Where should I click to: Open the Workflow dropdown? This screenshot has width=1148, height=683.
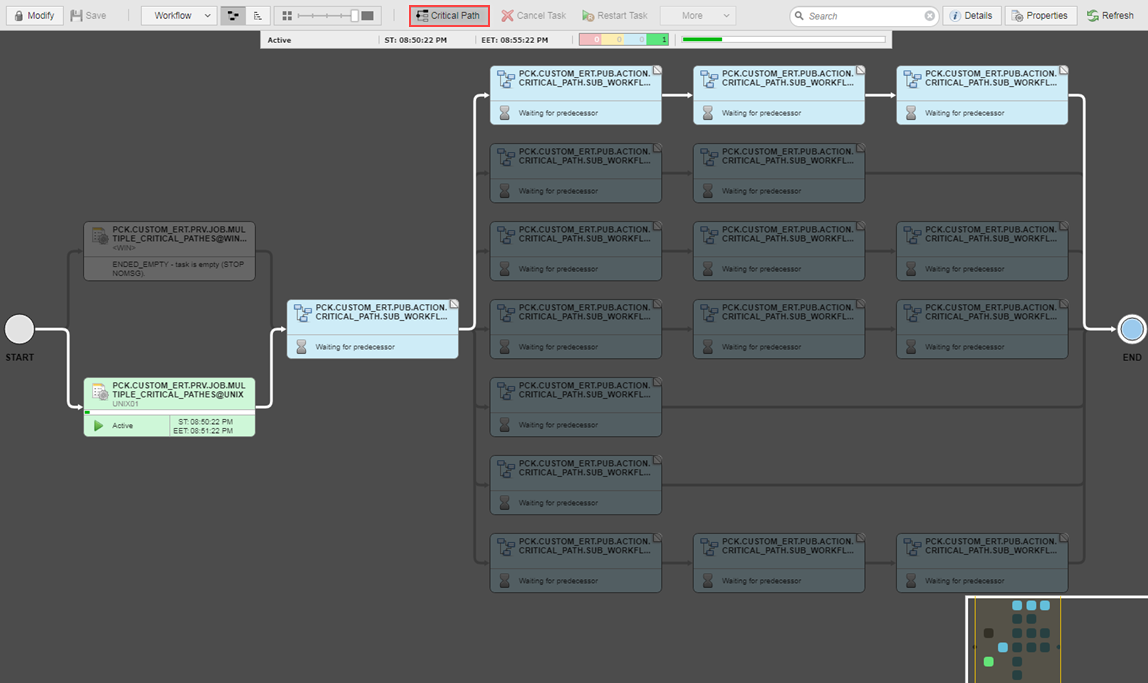pos(179,15)
